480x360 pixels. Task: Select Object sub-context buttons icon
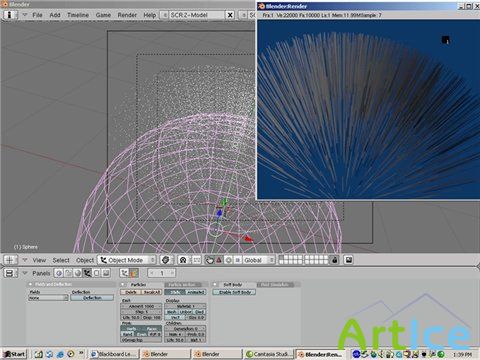click(x=124, y=273)
